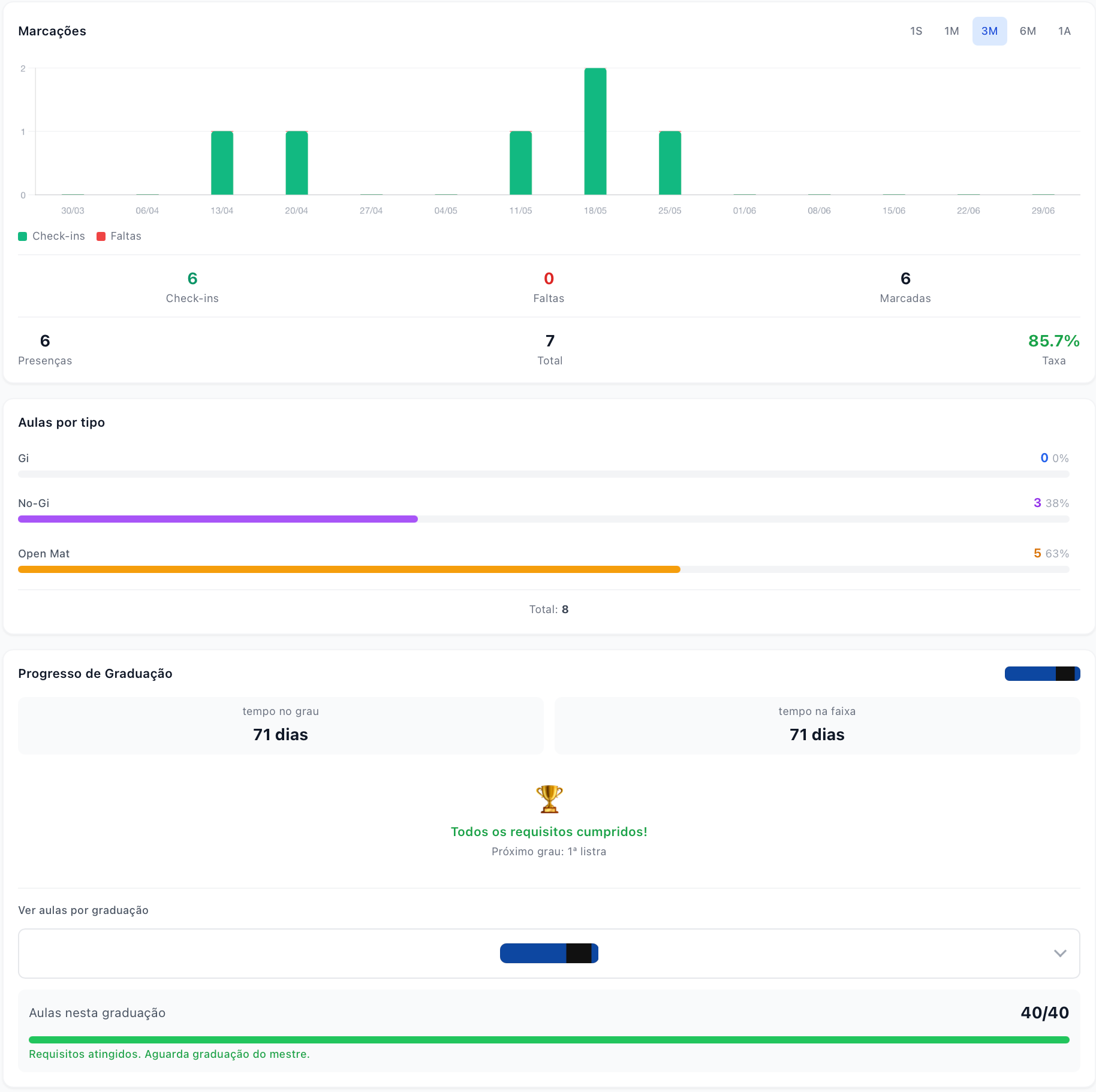Click the empty Gi progress bar
This screenshot has height=1092, width=1096.
coord(543,474)
